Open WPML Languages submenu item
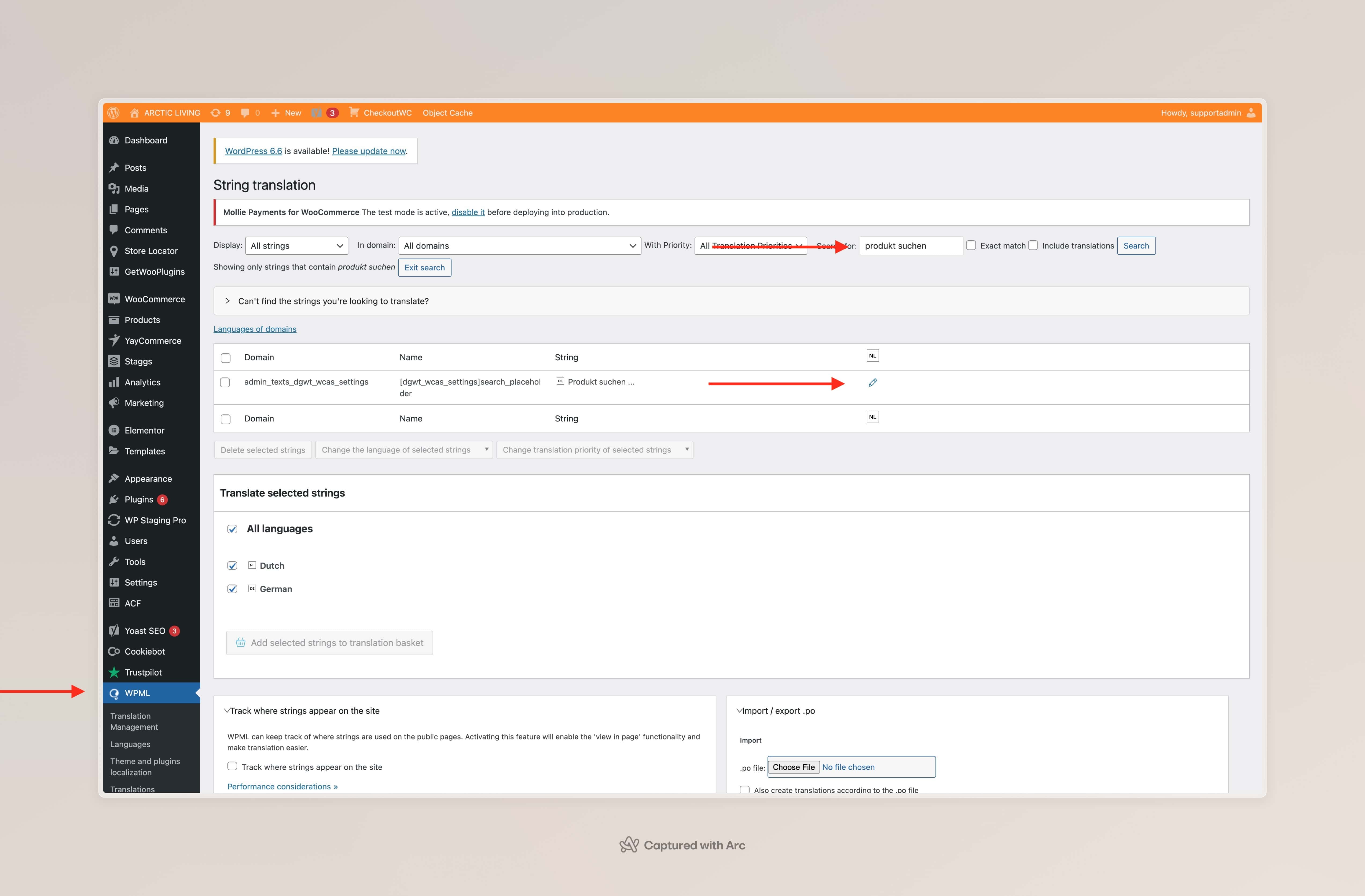The image size is (1365, 896). click(130, 744)
